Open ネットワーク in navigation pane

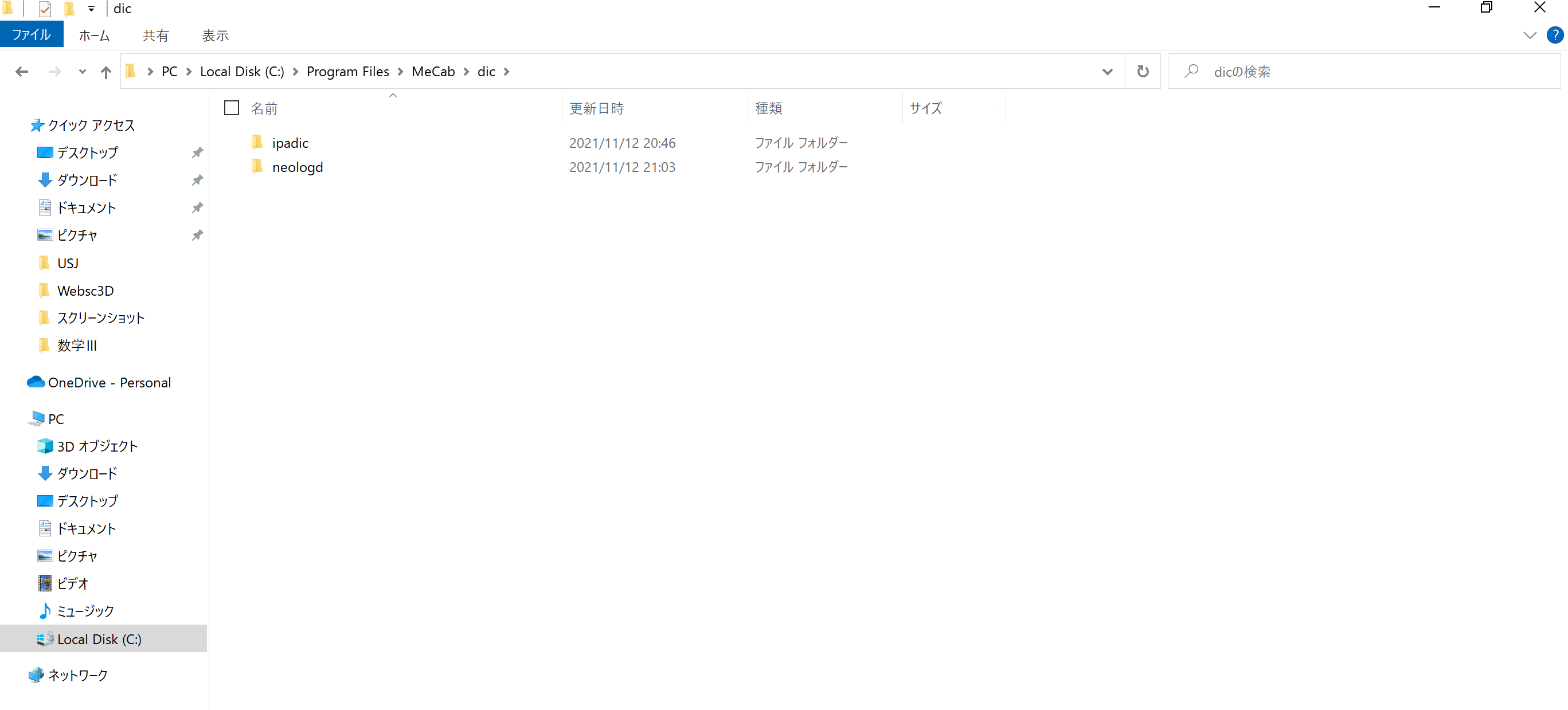coord(78,674)
